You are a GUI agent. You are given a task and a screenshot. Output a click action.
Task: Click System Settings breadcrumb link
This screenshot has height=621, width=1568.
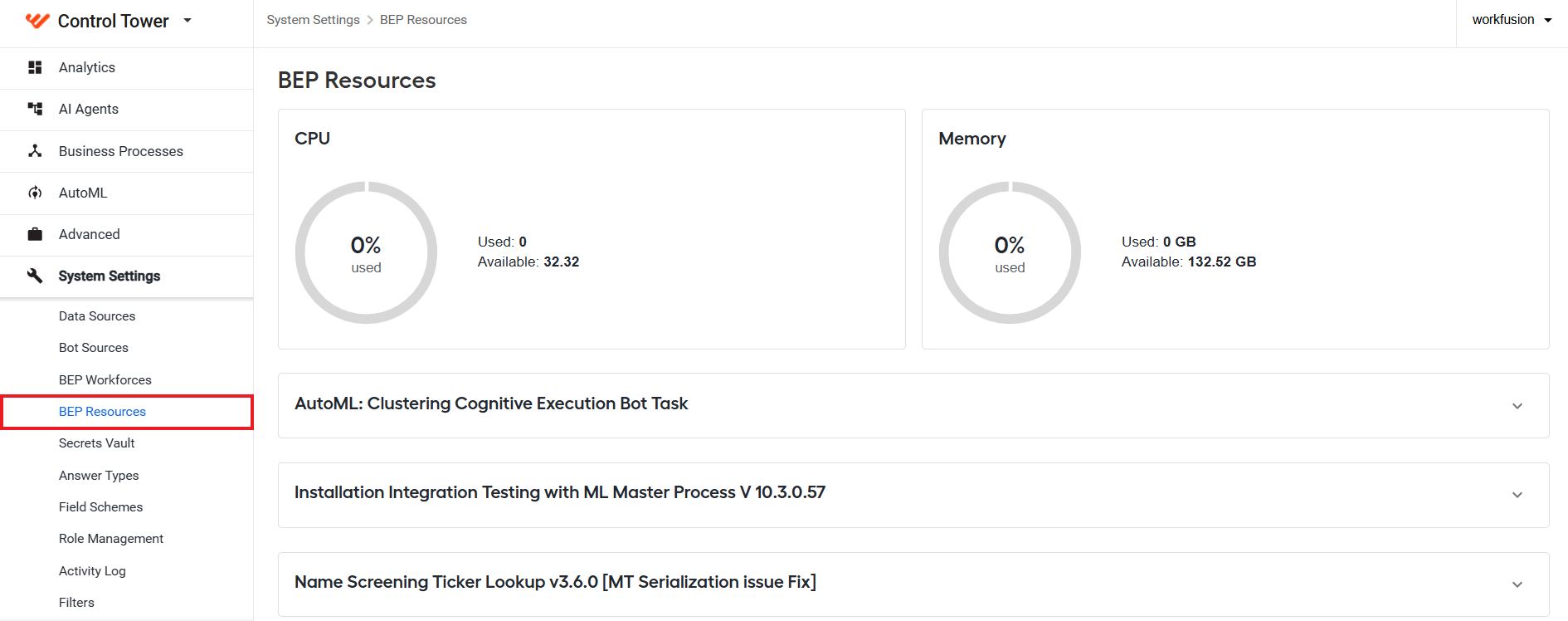tap(313, 20)
